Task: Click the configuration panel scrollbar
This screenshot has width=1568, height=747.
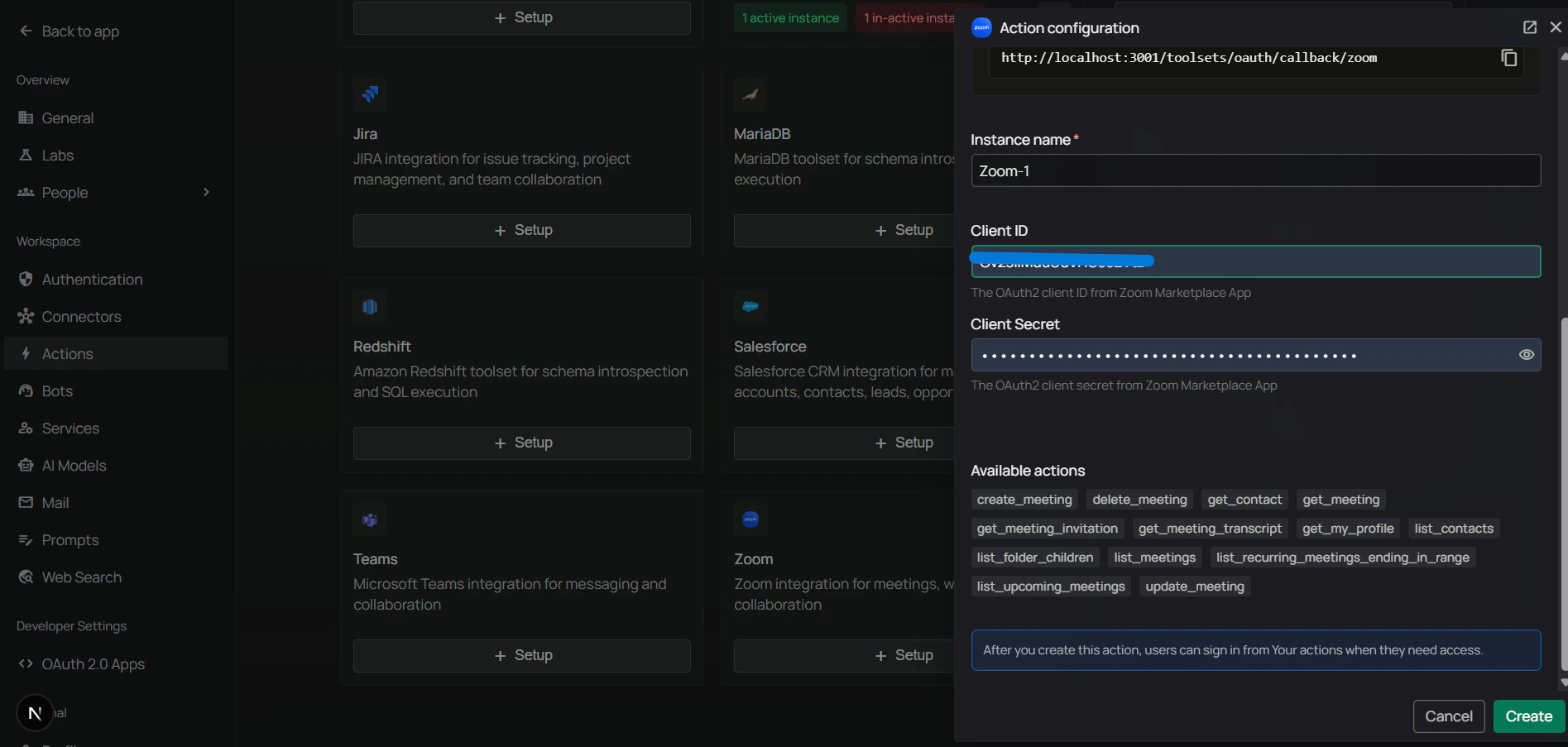Action: point(1563,493)
